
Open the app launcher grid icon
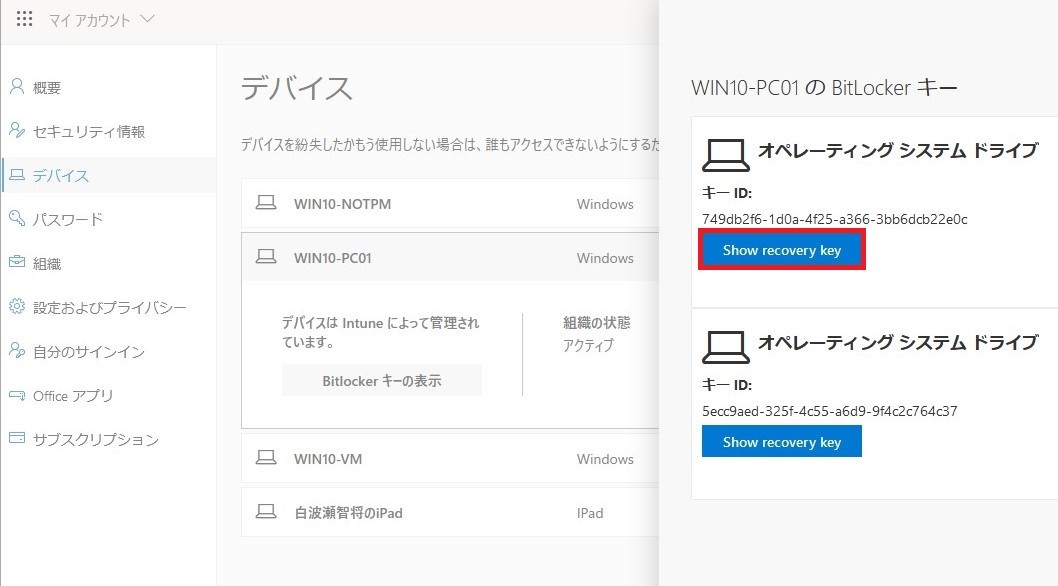24,19
